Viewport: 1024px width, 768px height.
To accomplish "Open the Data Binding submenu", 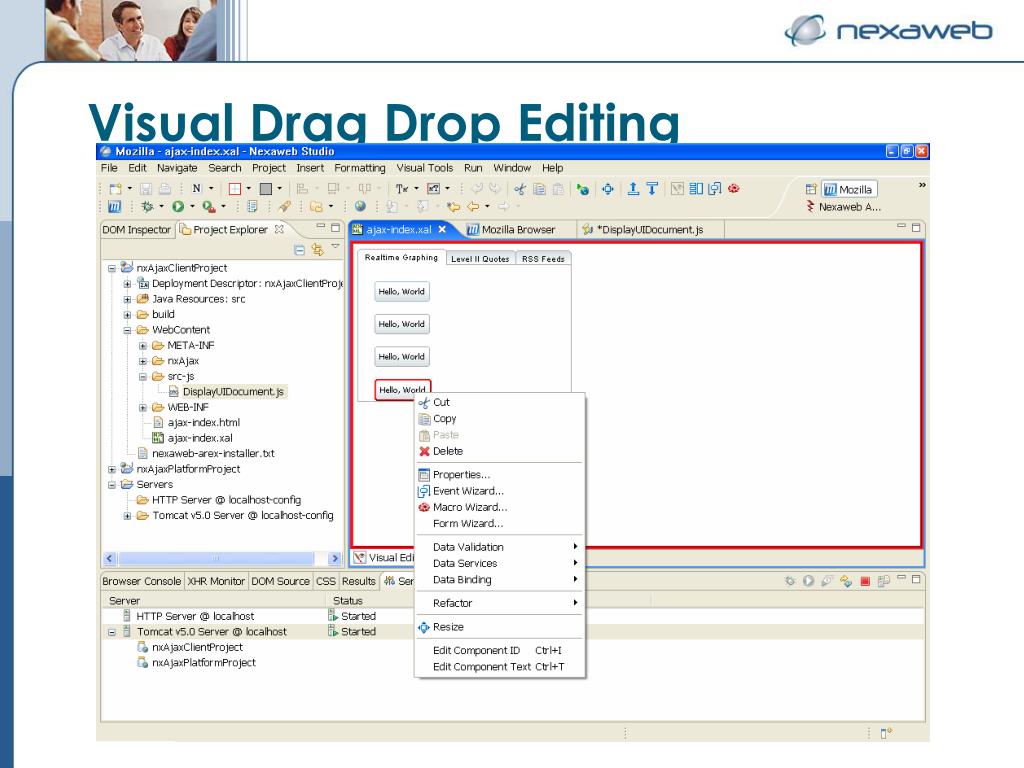I will pos(500,580).
